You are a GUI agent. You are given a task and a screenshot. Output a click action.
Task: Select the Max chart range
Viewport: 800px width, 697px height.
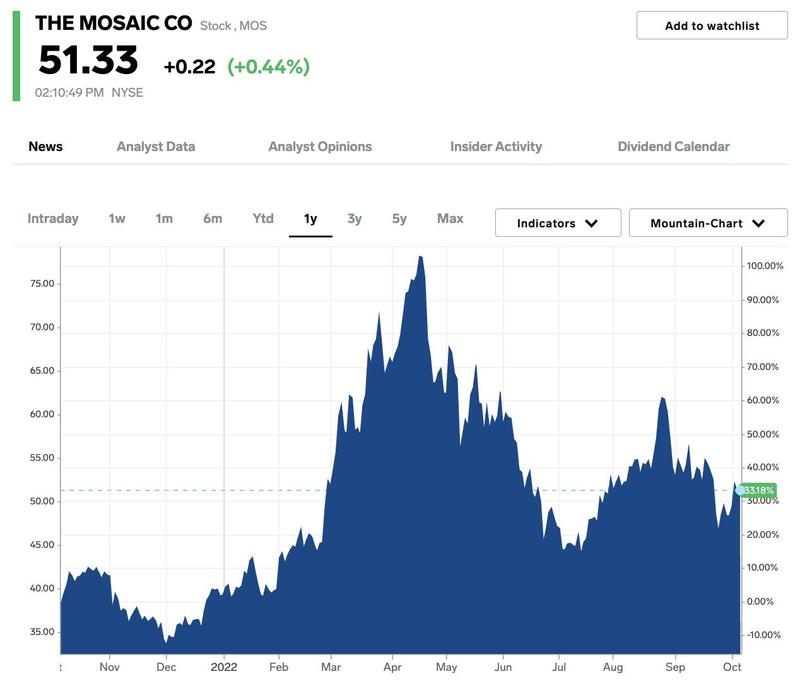450,218
